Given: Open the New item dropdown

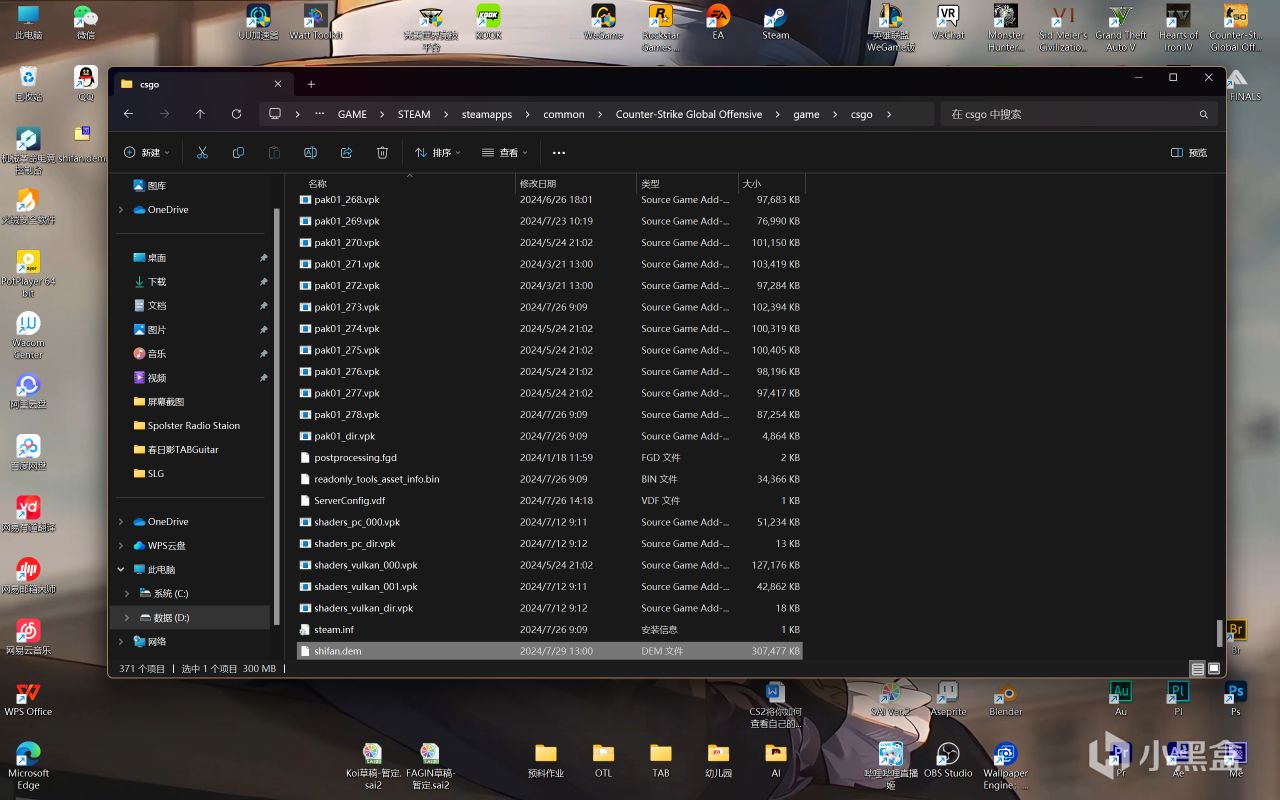Looking at the screenshot, I should click(x=146, y=153).
